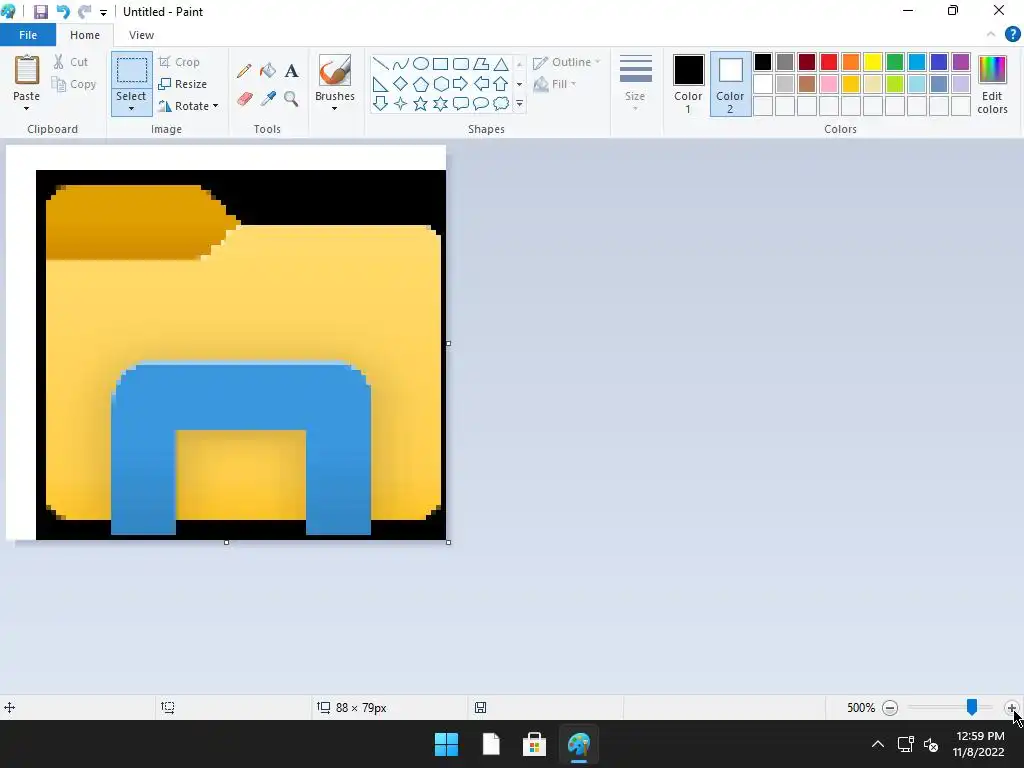Pick the purple color swatch
Viewport: 1024px width, 768px height.
[961, 62]
